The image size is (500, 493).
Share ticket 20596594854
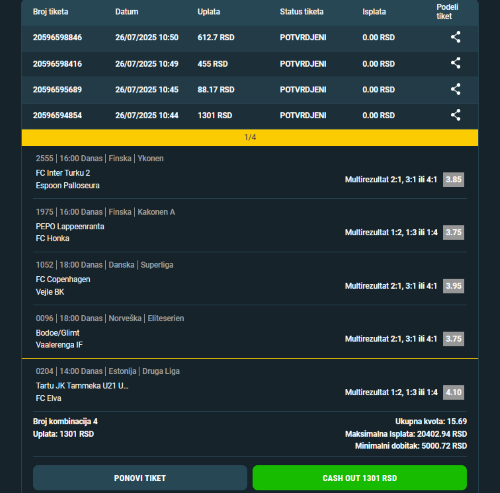click(455, 115)
